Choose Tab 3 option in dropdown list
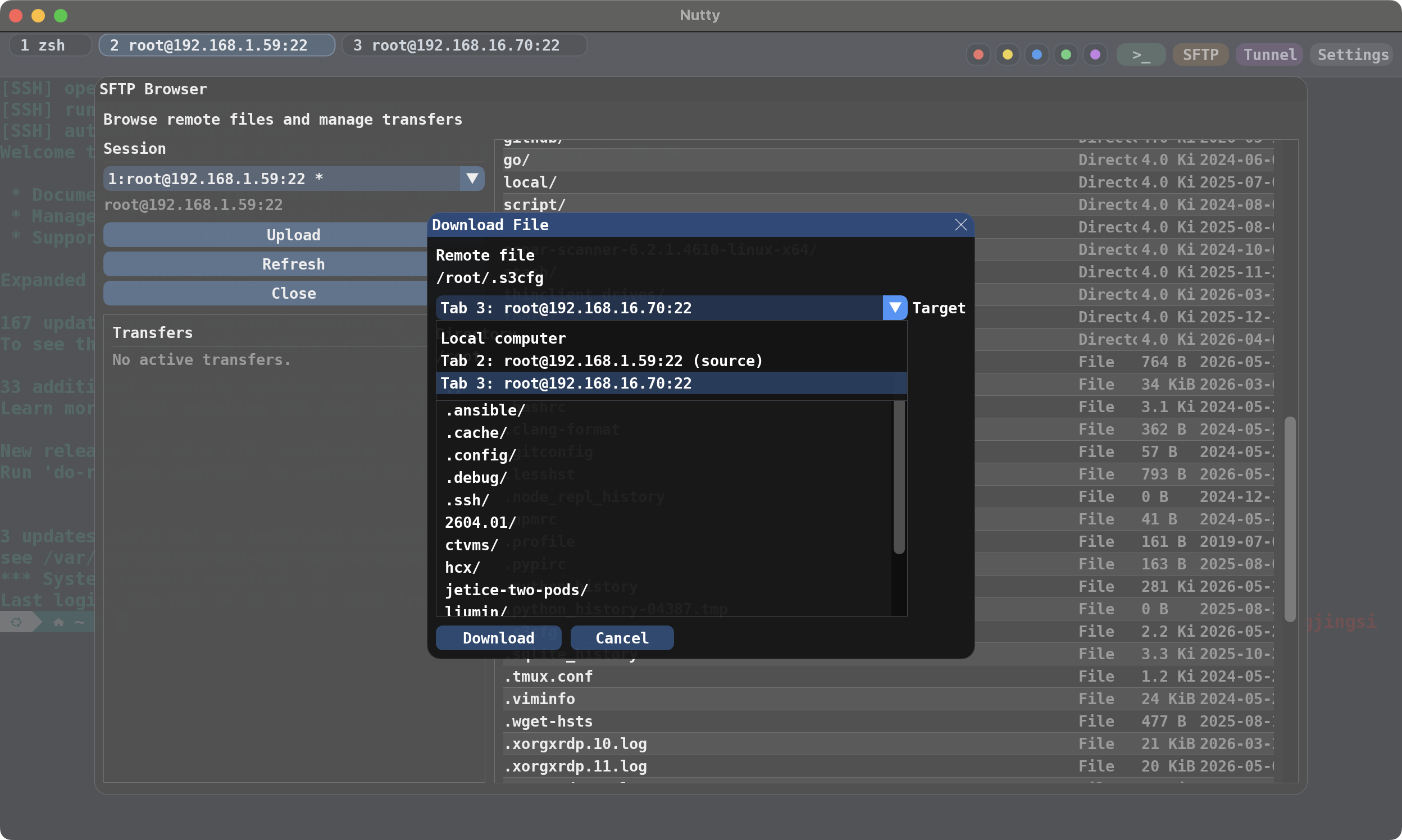Viewport: 1402px width, 840px height. pos(671,383)
